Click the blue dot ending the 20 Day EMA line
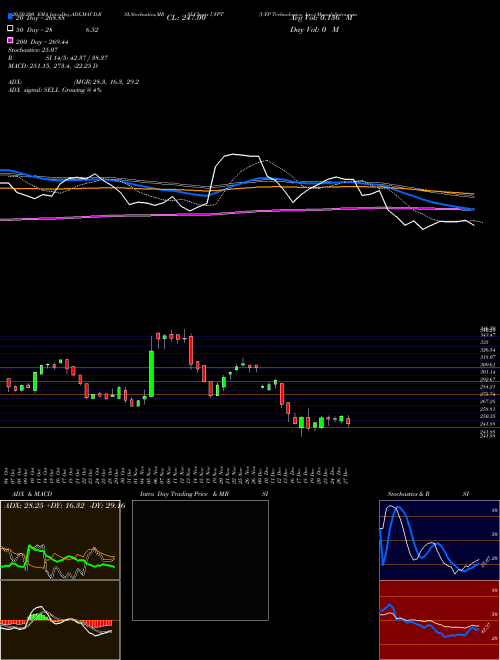This screenshot has width=500, height=660. pyautogui.click(x=473, y=209)
